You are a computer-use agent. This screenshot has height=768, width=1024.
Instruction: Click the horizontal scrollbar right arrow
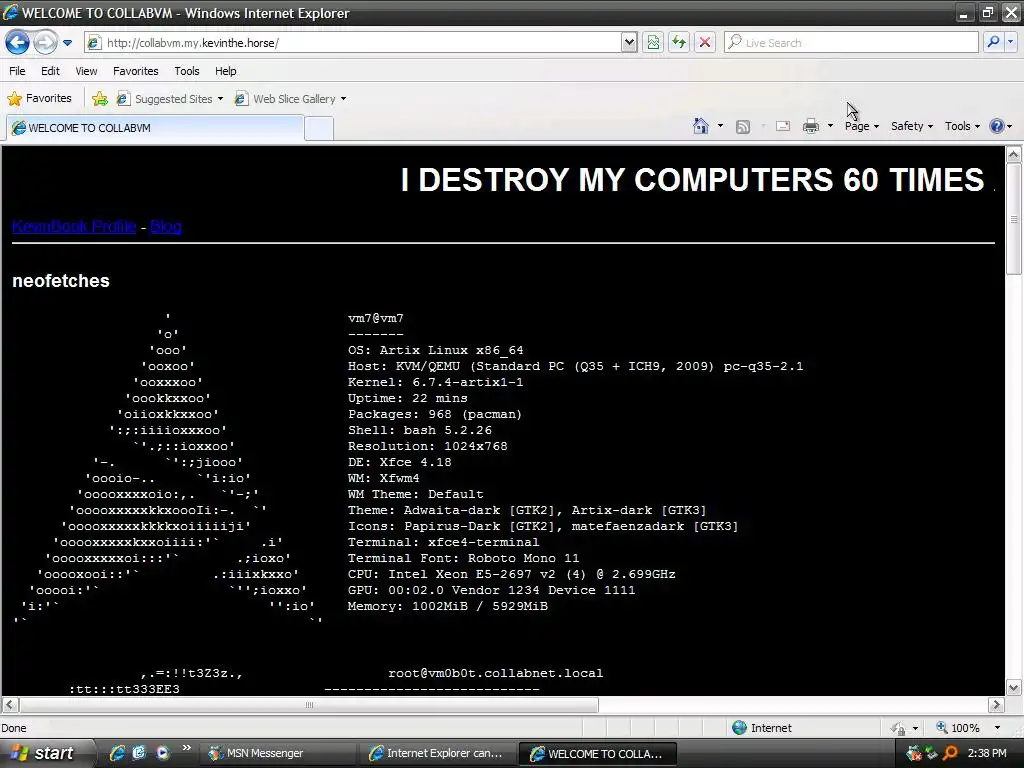click(996, 705)
